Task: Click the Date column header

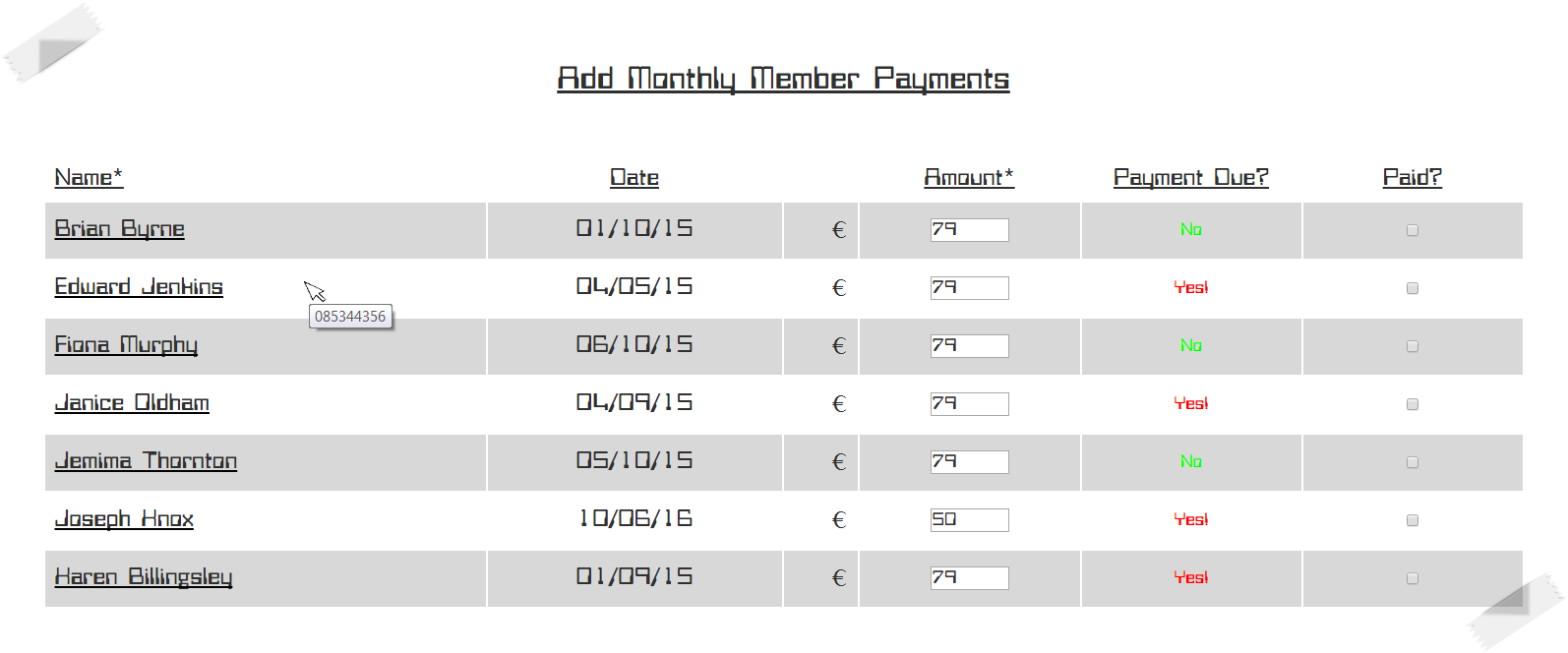Action: pyautogui.click(x=634, y=178)
